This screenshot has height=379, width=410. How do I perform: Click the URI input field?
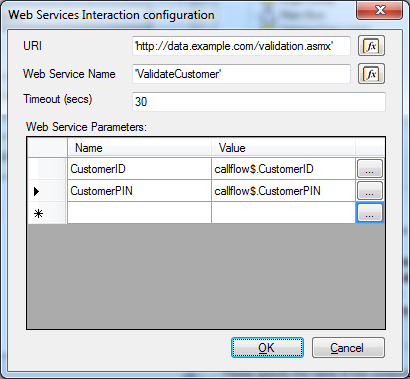coord(241,46)
